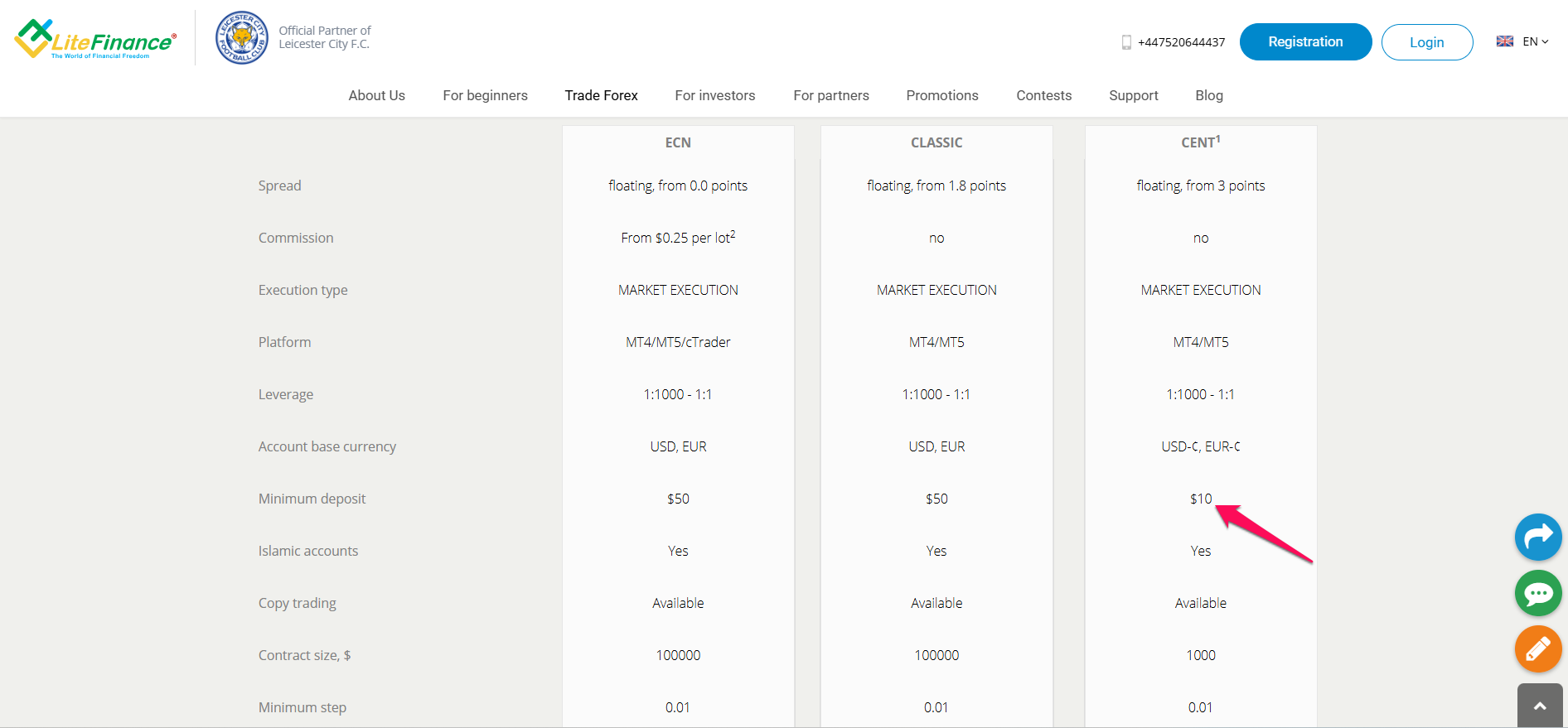The width and height of the screenshot is (1568, 728).
Task: Click the $50 CLASSIC minimum deposit
Action: tap(936, 499)
